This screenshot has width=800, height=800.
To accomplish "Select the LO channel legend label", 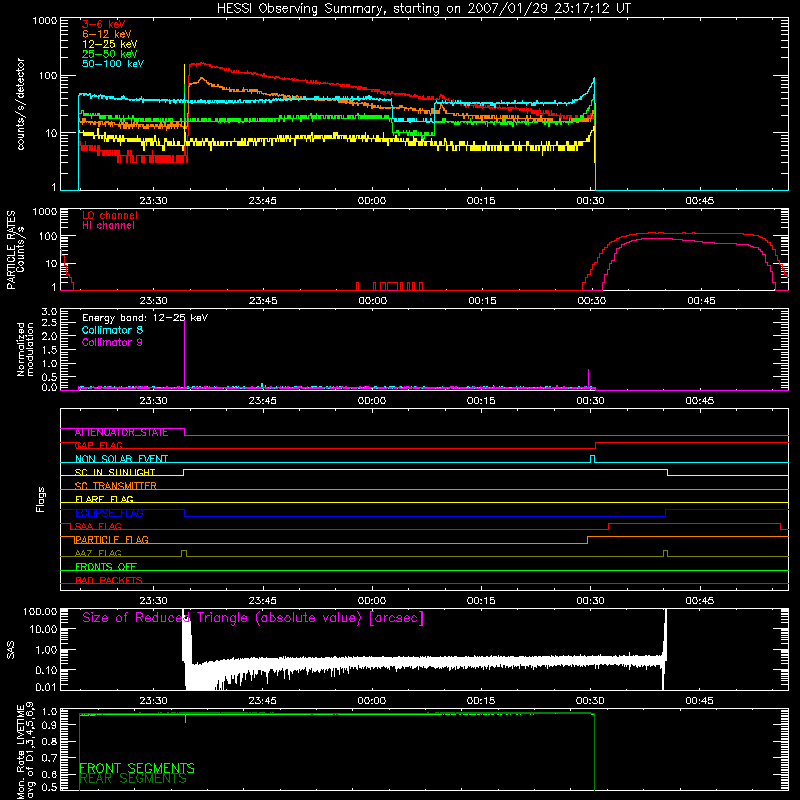I will [110, 215].
